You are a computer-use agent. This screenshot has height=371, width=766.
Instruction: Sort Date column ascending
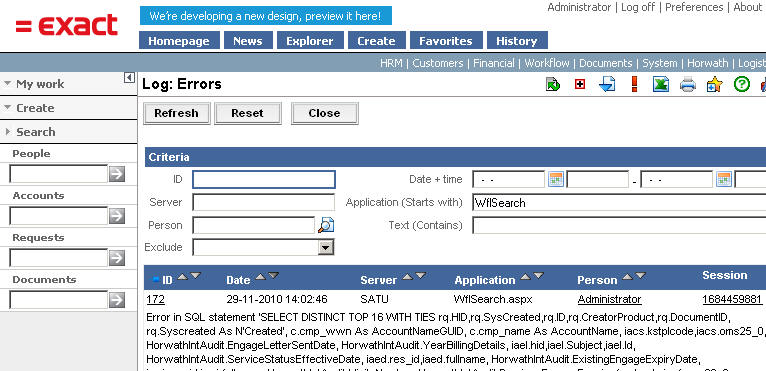[260, 276]
